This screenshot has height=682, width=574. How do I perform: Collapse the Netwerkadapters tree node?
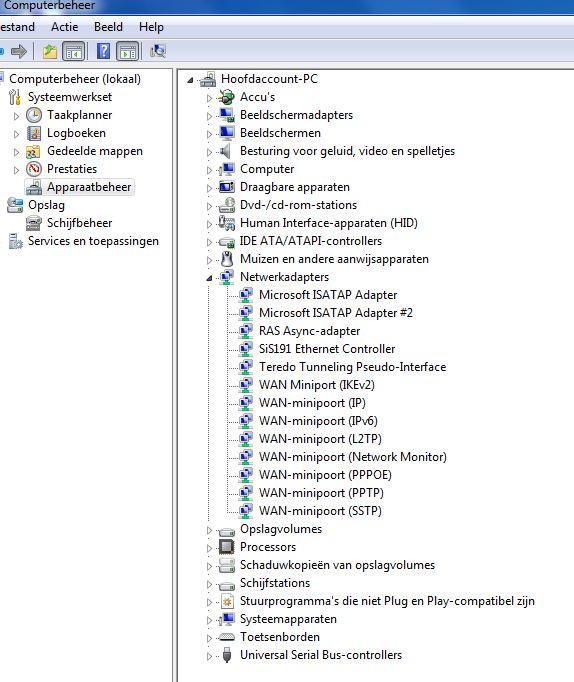coord(209,278)
